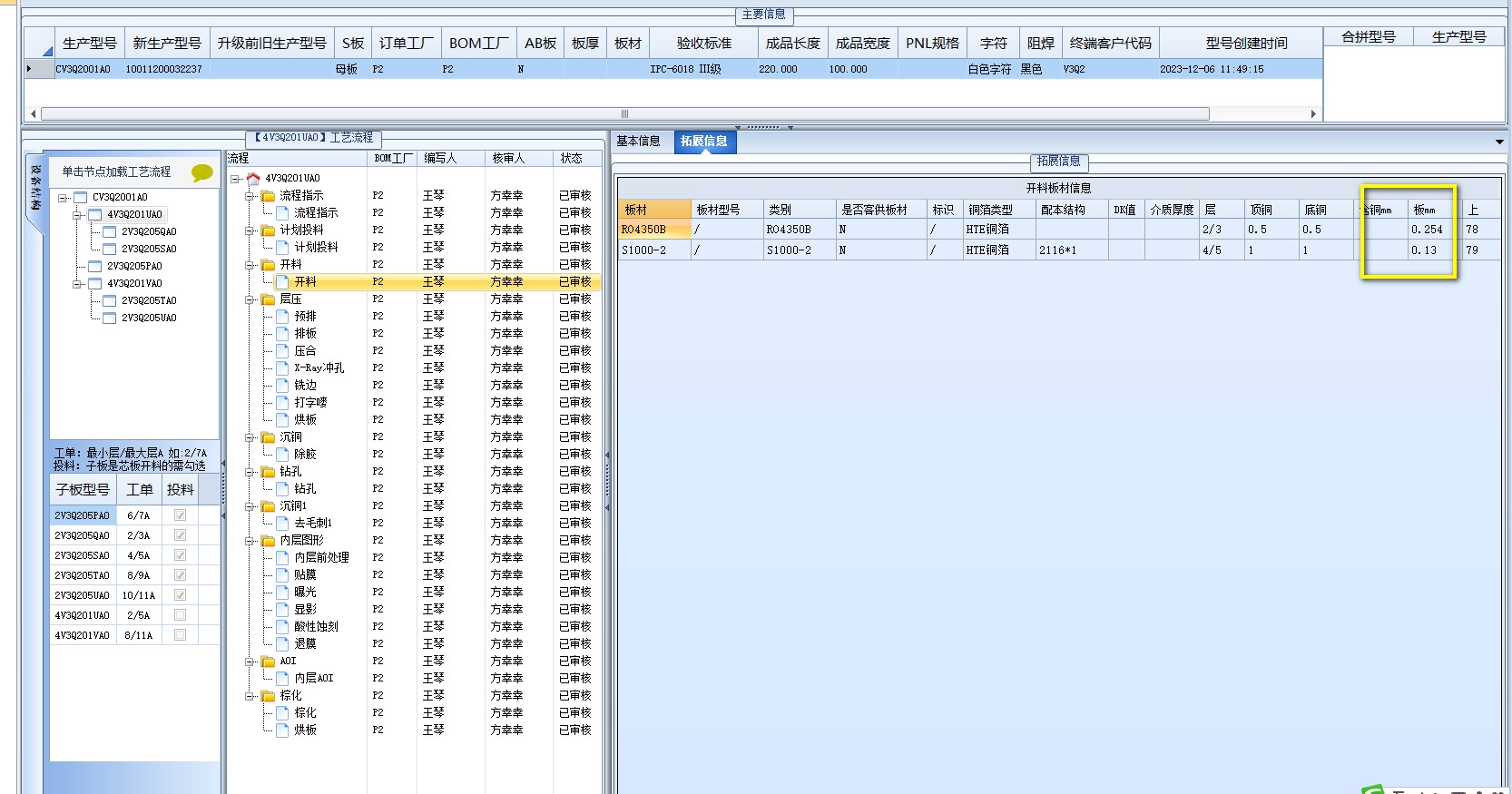Select the S1000-2 material cell
Image resolution: width=1512 pixels, height=794 pixels.
[x=654, y=250]
